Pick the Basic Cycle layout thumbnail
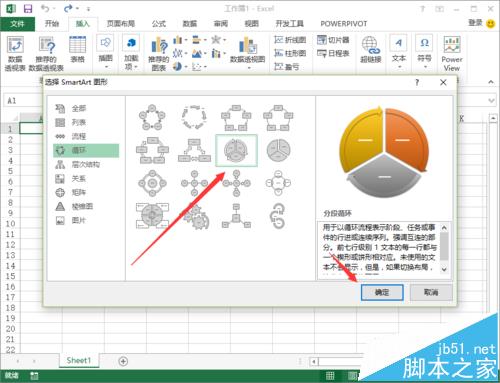 [152, 117]
